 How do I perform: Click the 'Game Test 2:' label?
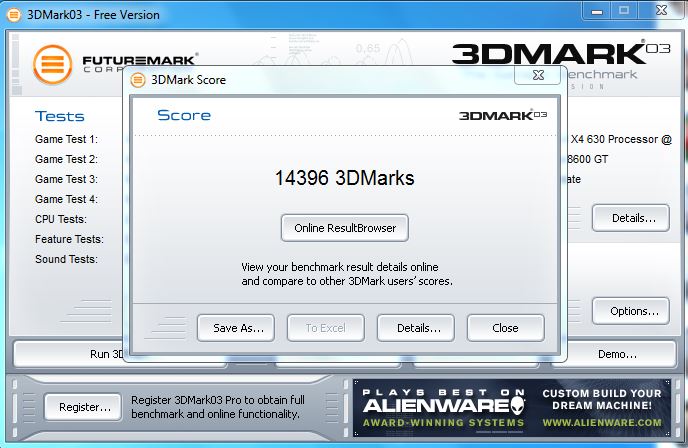tap(66, 159)
